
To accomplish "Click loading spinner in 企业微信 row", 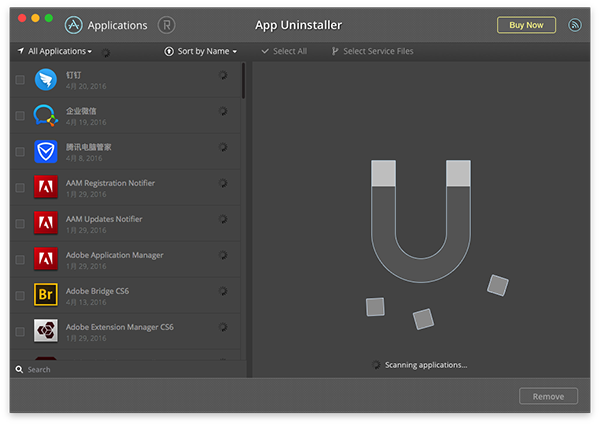I will point(223,111).
